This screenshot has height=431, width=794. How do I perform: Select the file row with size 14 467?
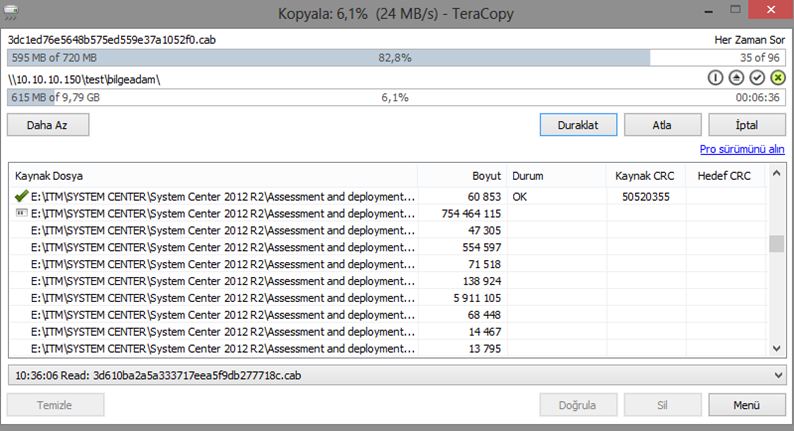[x=387, y=332]
